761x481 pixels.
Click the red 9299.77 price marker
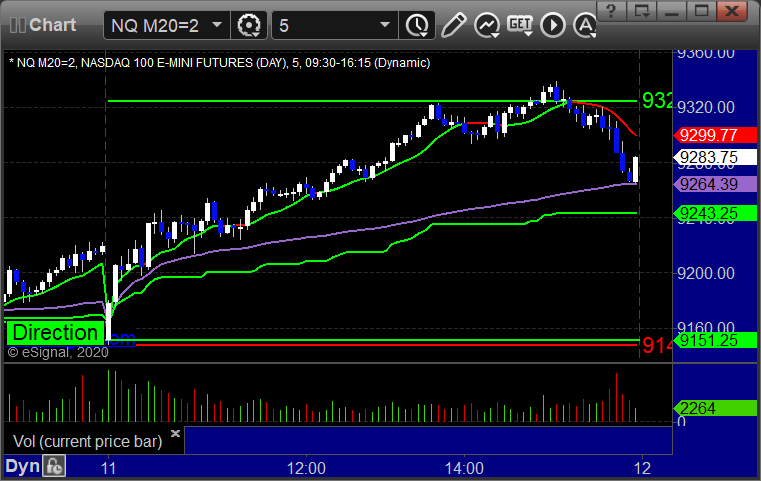pos(715,135)
